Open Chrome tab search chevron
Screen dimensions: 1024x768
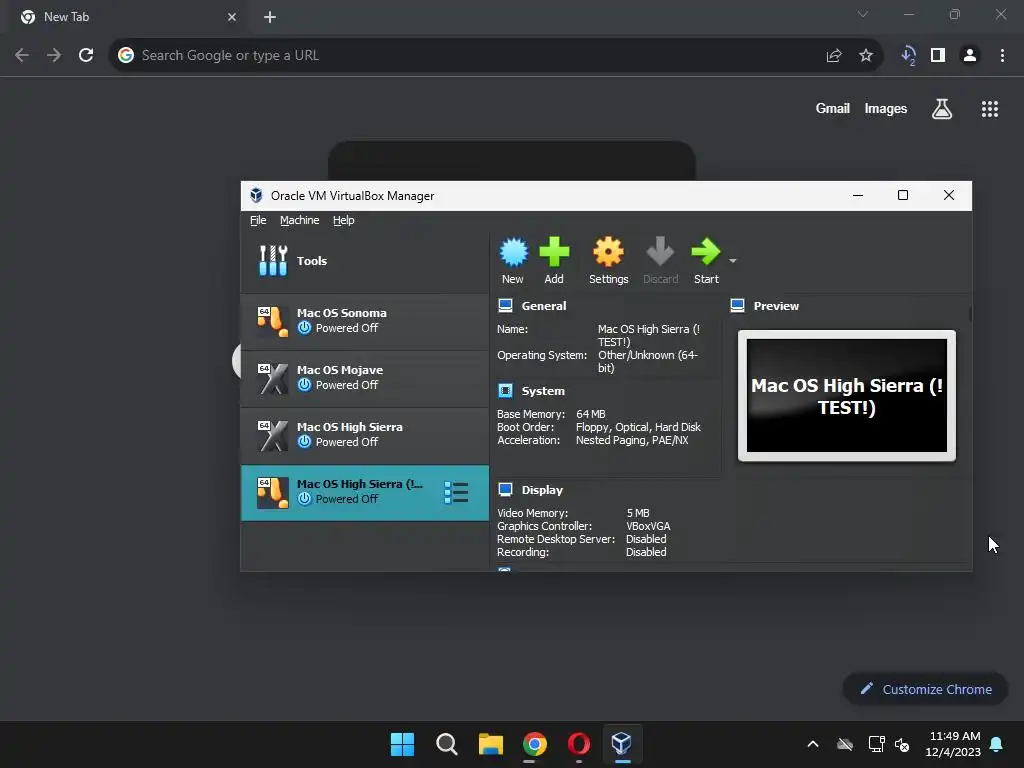pos(863,14)
